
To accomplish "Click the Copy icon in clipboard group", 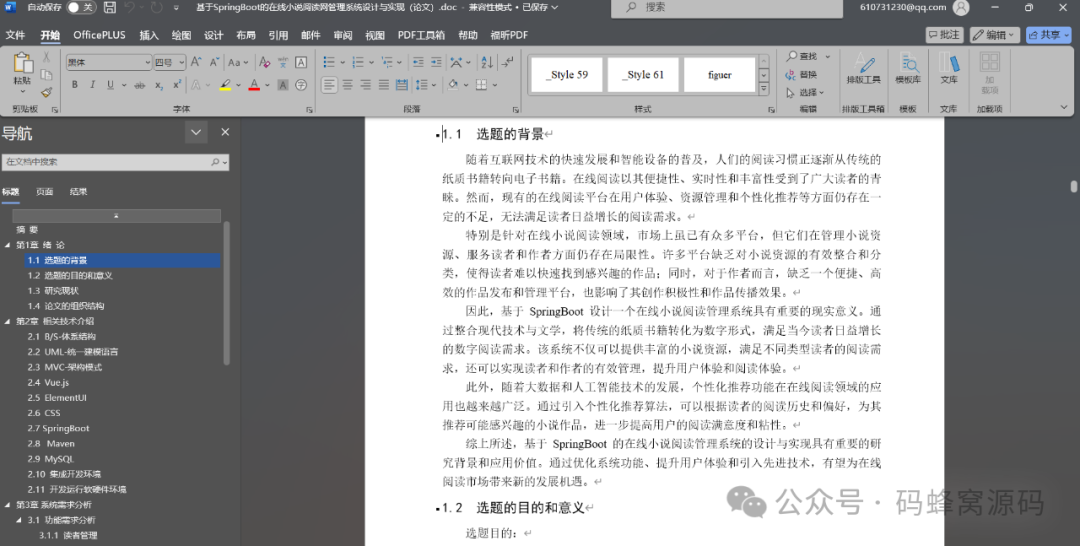I will 46,74.
